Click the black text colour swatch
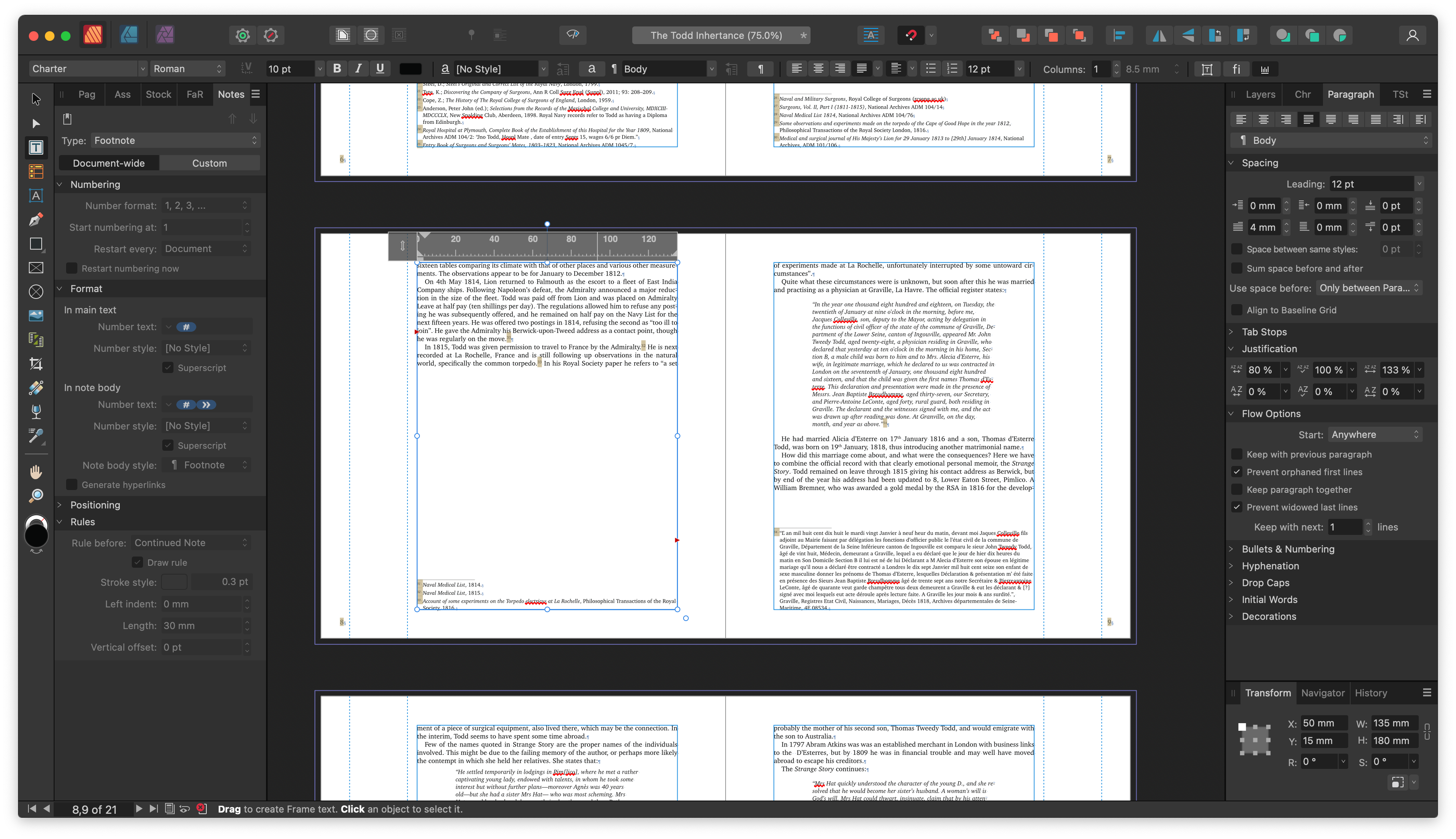 click(x=410, y=69)
